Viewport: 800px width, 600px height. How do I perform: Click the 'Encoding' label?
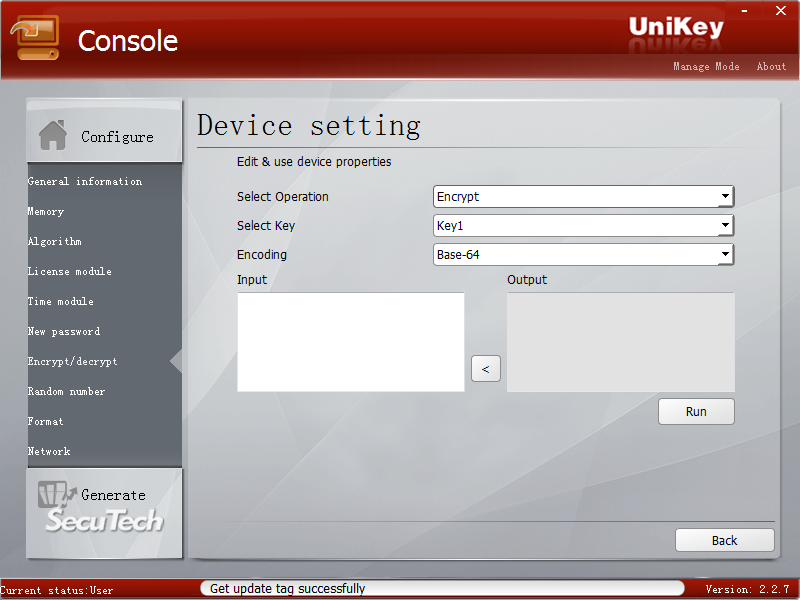[x=262, y=255]
